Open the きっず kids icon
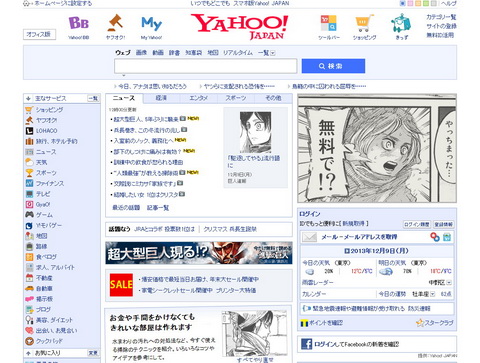 pyautogui.click(x=401, y=23)
